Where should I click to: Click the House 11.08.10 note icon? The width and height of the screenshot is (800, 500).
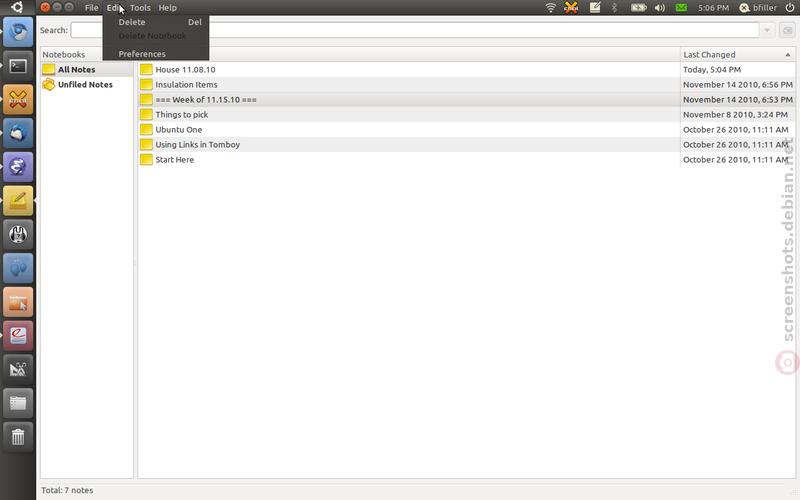click(146, 69)
